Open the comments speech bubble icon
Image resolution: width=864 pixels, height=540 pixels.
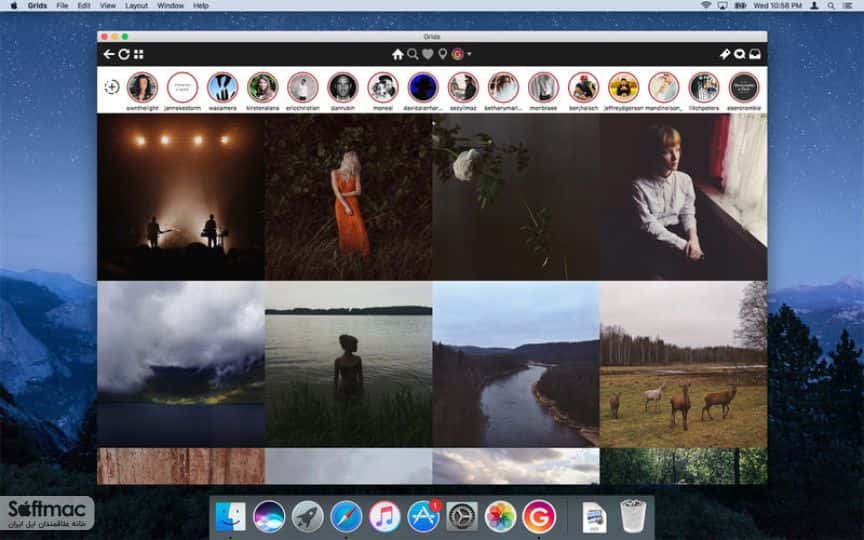[x=739, y=54]
